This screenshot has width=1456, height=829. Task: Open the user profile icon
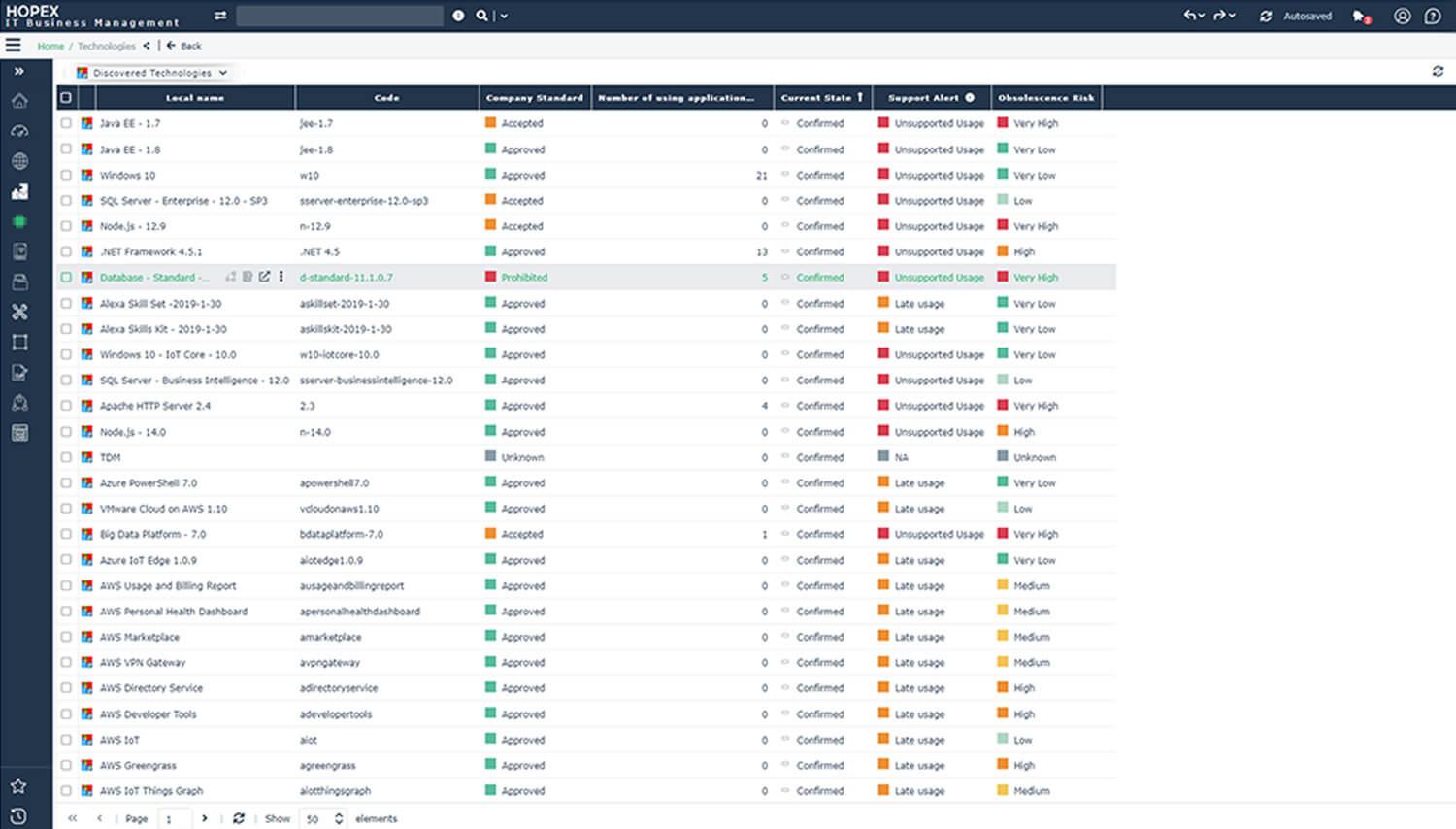[x=1402, y=16]
